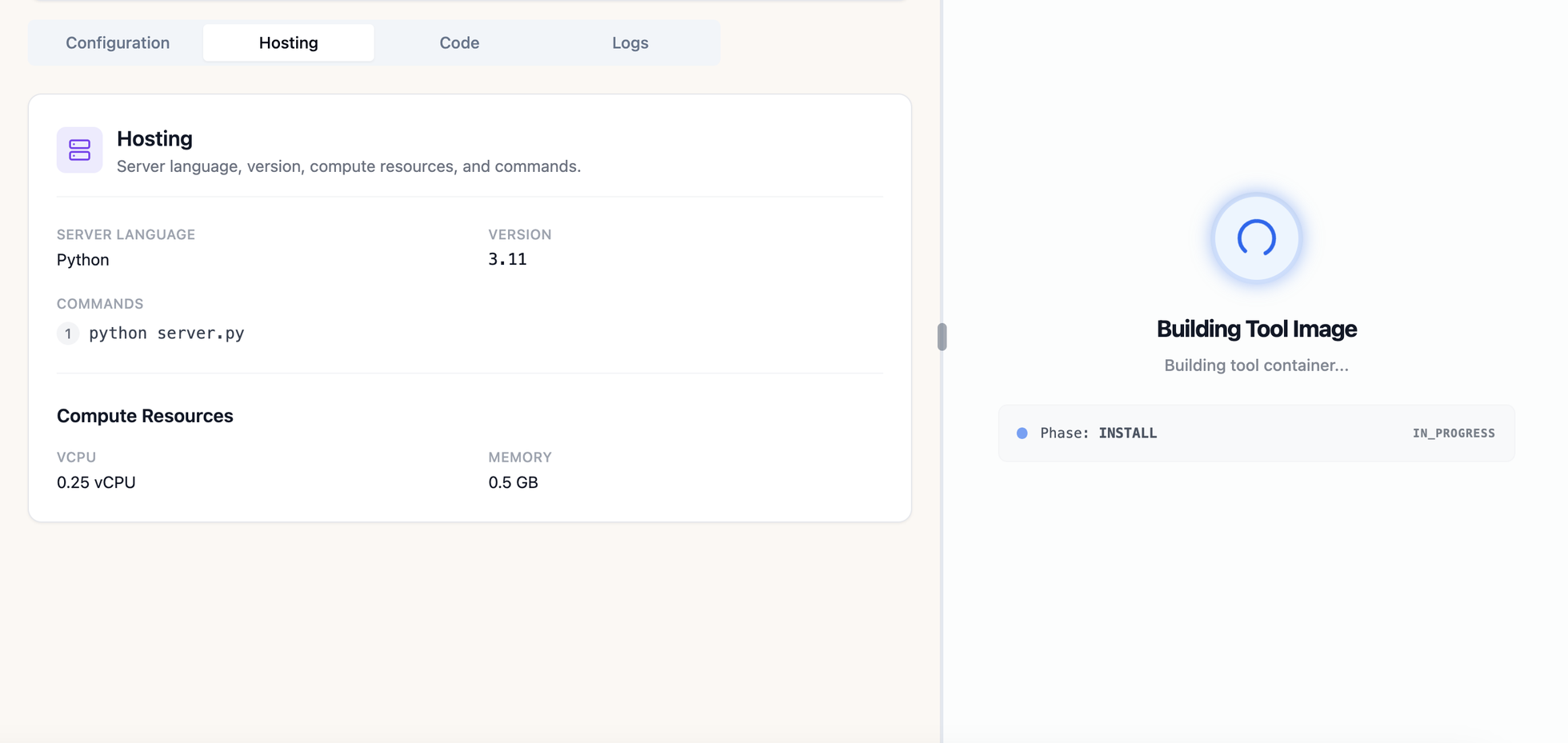Click the Hosting server icon
The width and height of the screenshot is (1568, 743).
79,150
